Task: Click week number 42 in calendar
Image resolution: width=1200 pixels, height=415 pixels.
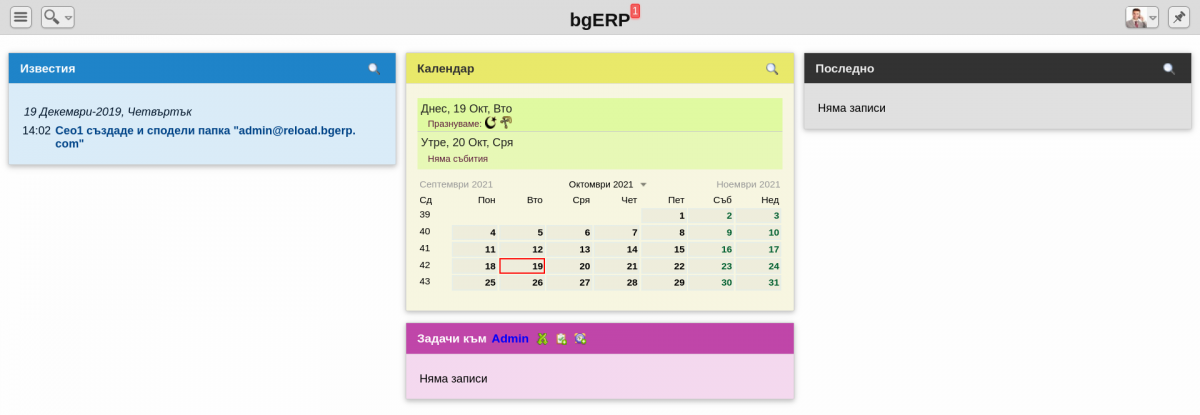Action: 425,266
